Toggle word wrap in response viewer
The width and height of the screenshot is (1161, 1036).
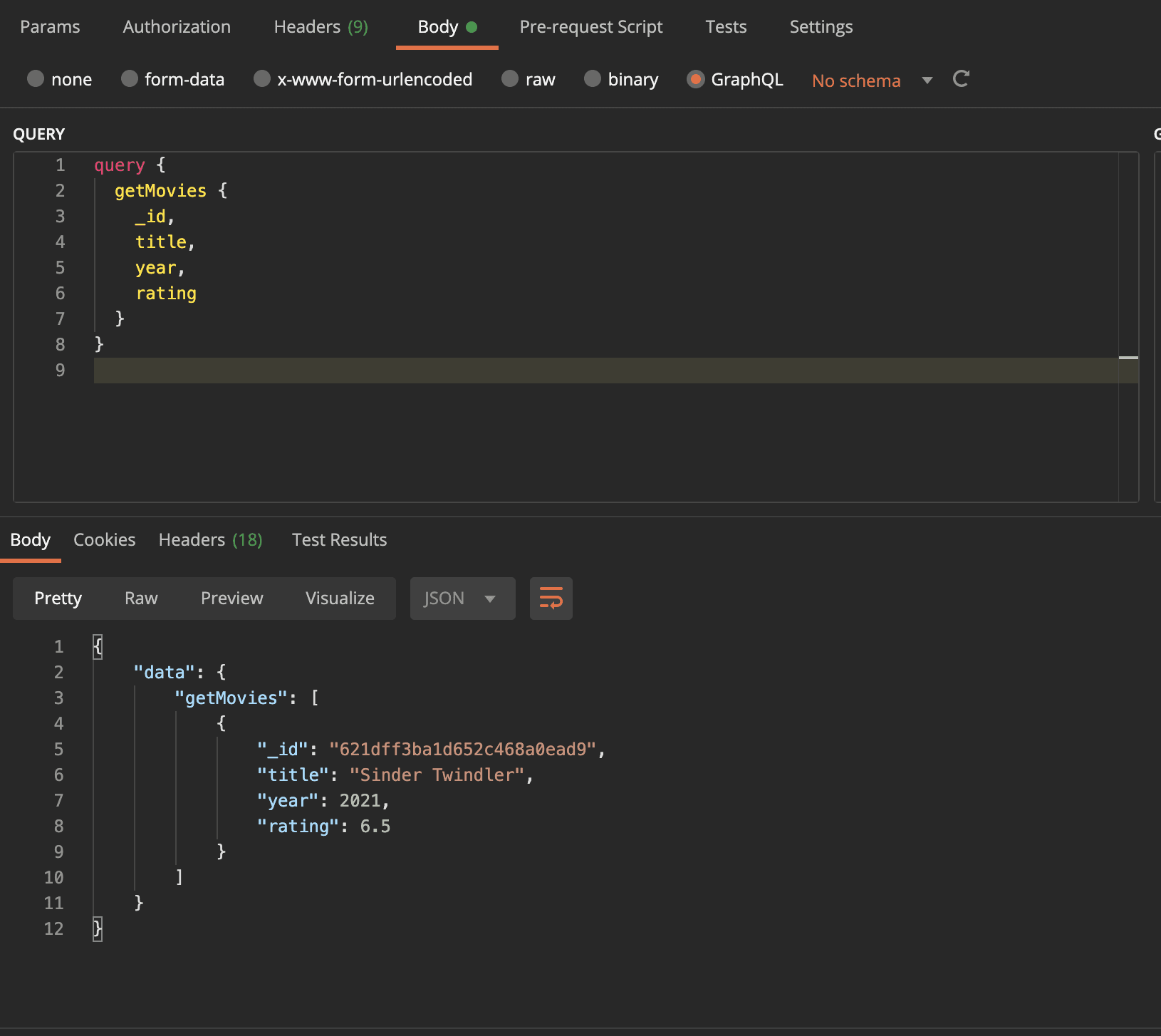click(x=551, y=599)
